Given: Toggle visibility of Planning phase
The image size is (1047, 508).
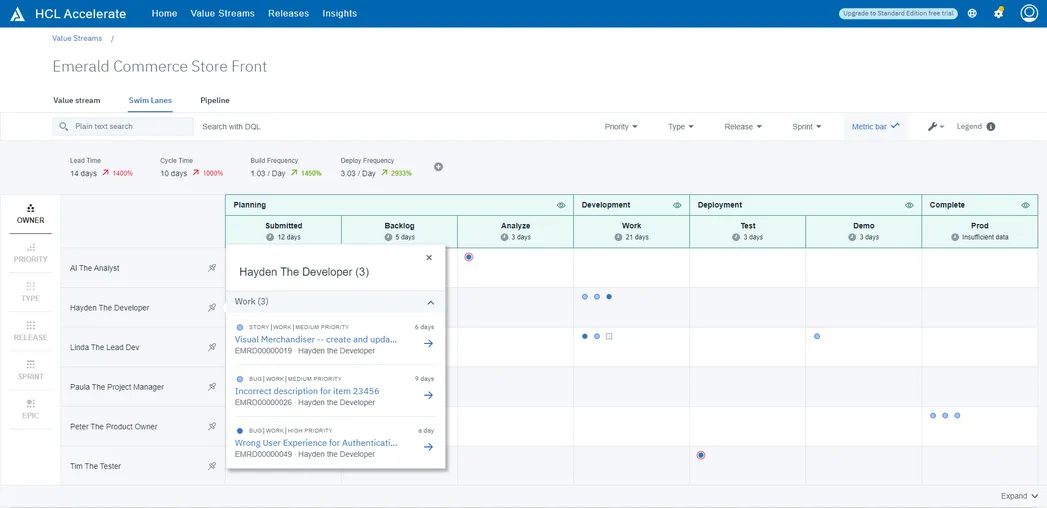Looking at the screenshot, I should point(561,205).
